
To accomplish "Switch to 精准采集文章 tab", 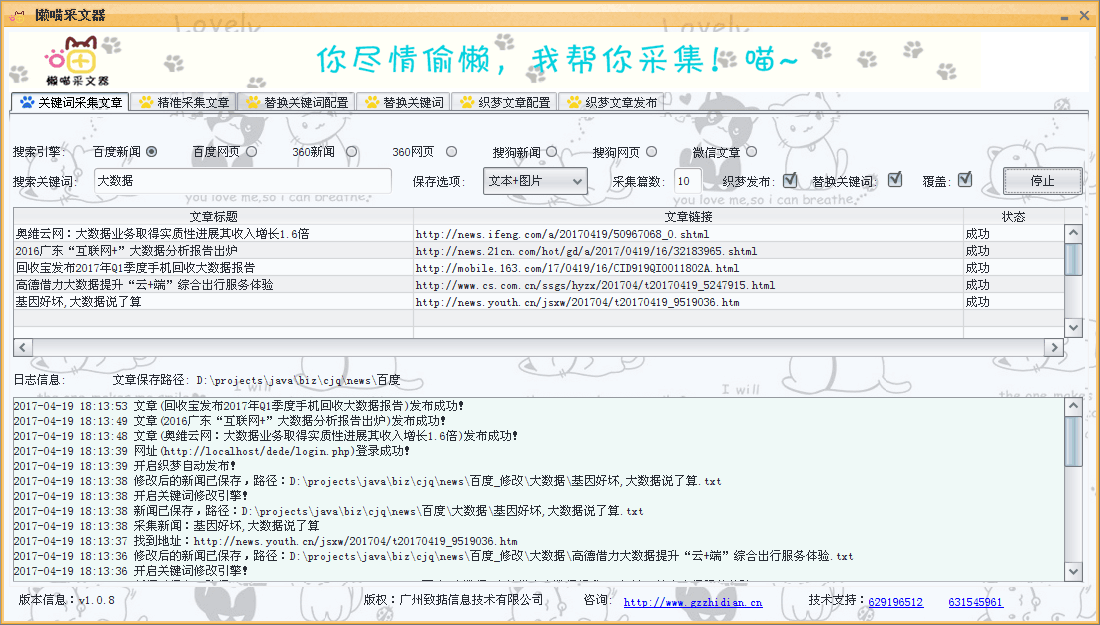I will point(184,102).
